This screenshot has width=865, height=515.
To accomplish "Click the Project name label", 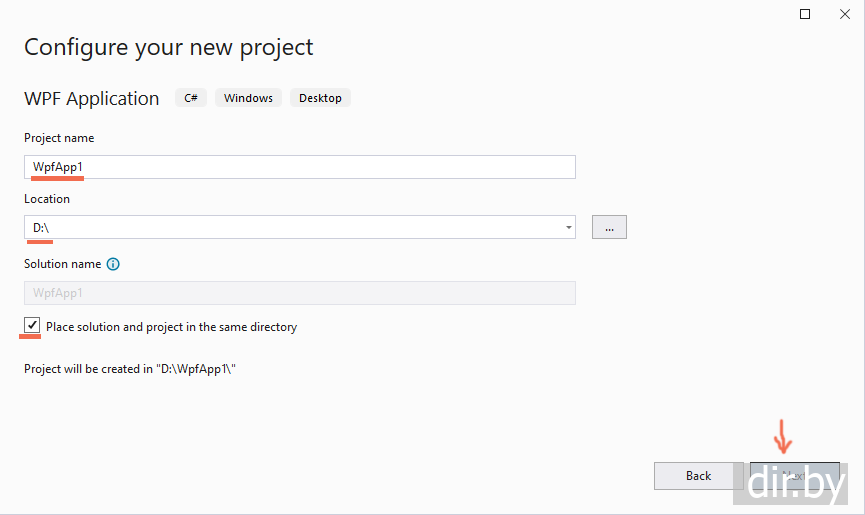I will pyautogui.click(x=59, y=138).
